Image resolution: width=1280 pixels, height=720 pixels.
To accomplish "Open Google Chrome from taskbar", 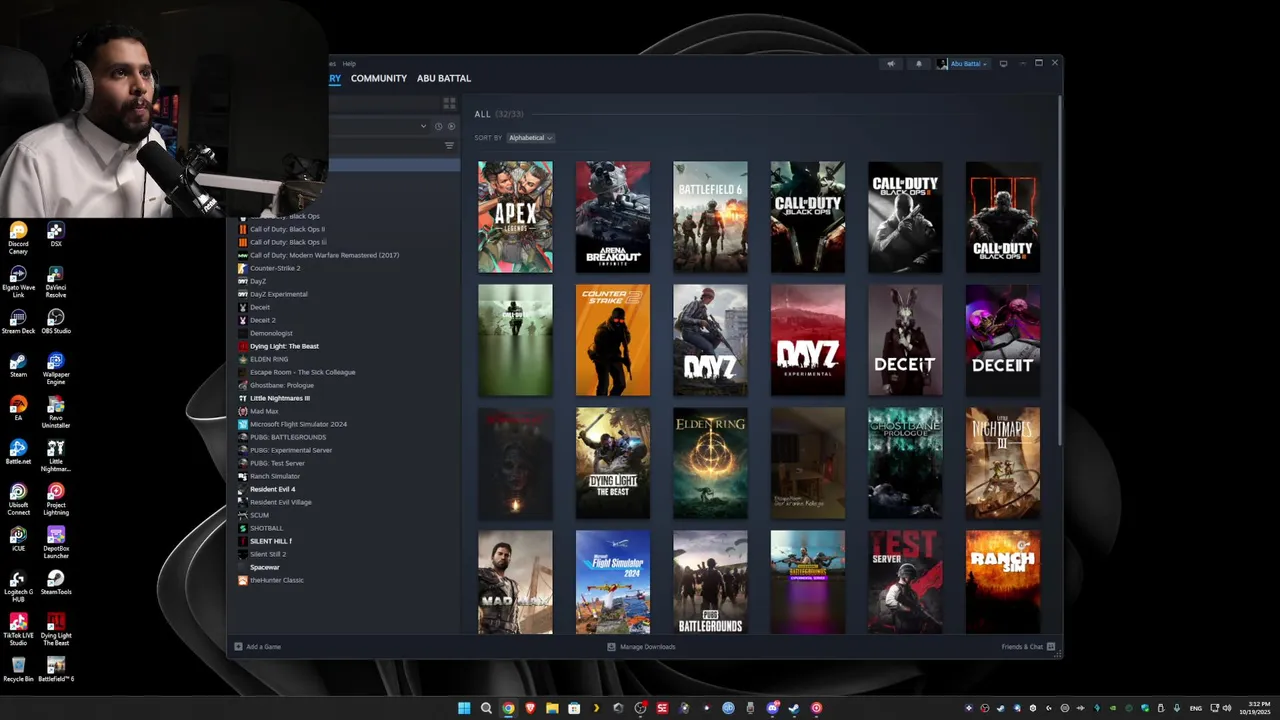I will pyautogui.click(x=508, y=708).
